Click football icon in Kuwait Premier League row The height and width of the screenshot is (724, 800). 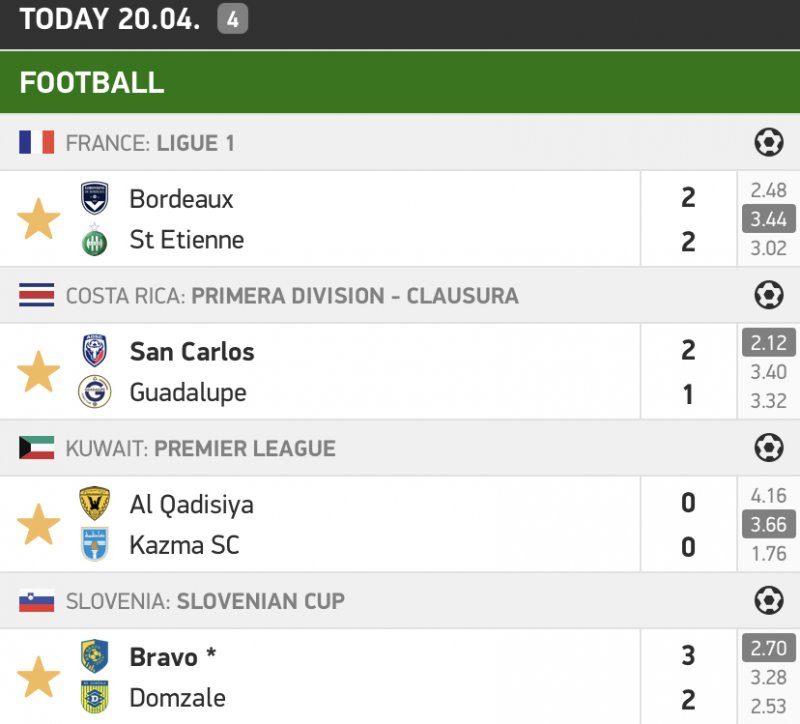pos(768,448)
